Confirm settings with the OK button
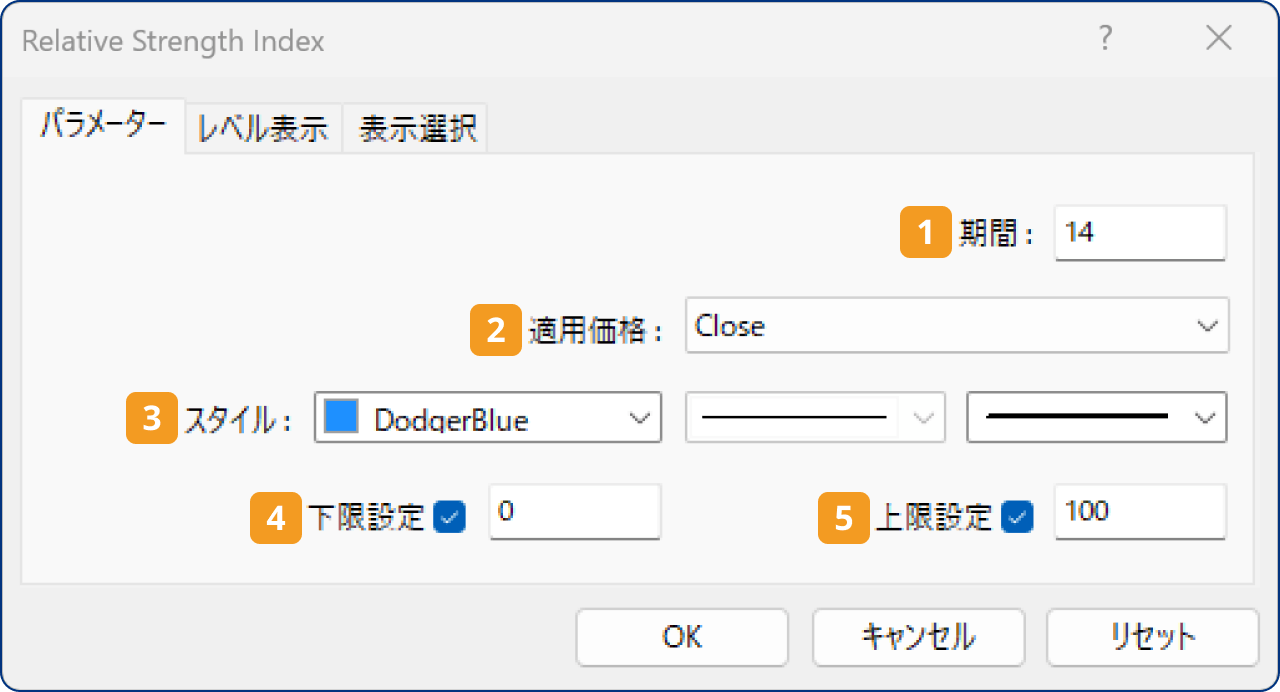Screen dimensions: 1280x692 click(x=681, y=637)
